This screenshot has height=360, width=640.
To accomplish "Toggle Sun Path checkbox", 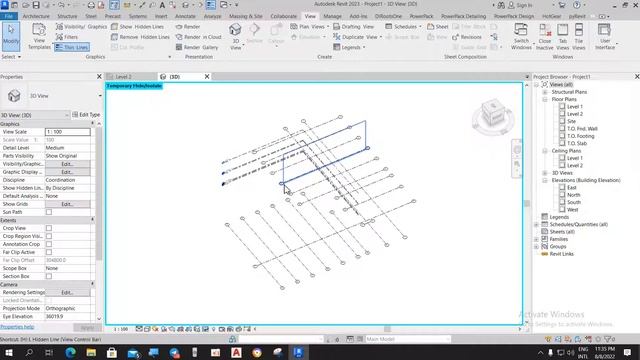I will 49,212.
